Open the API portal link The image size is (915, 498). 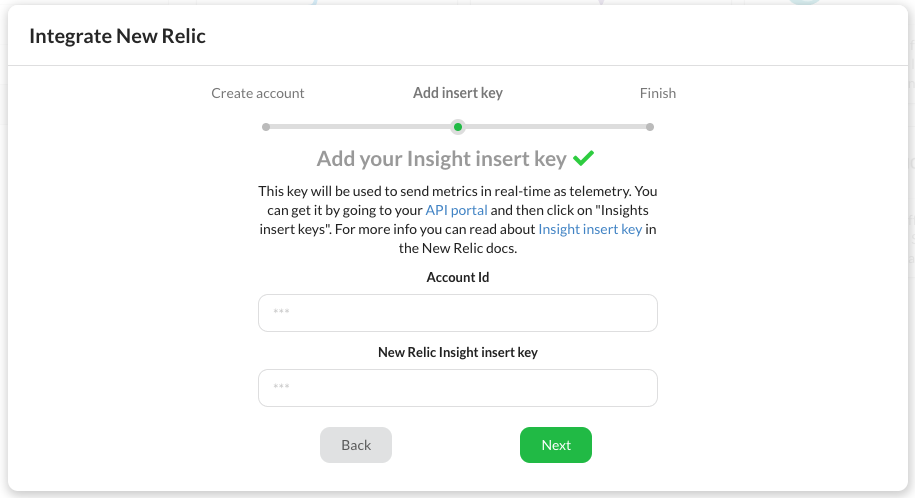[x=456, y=210]
